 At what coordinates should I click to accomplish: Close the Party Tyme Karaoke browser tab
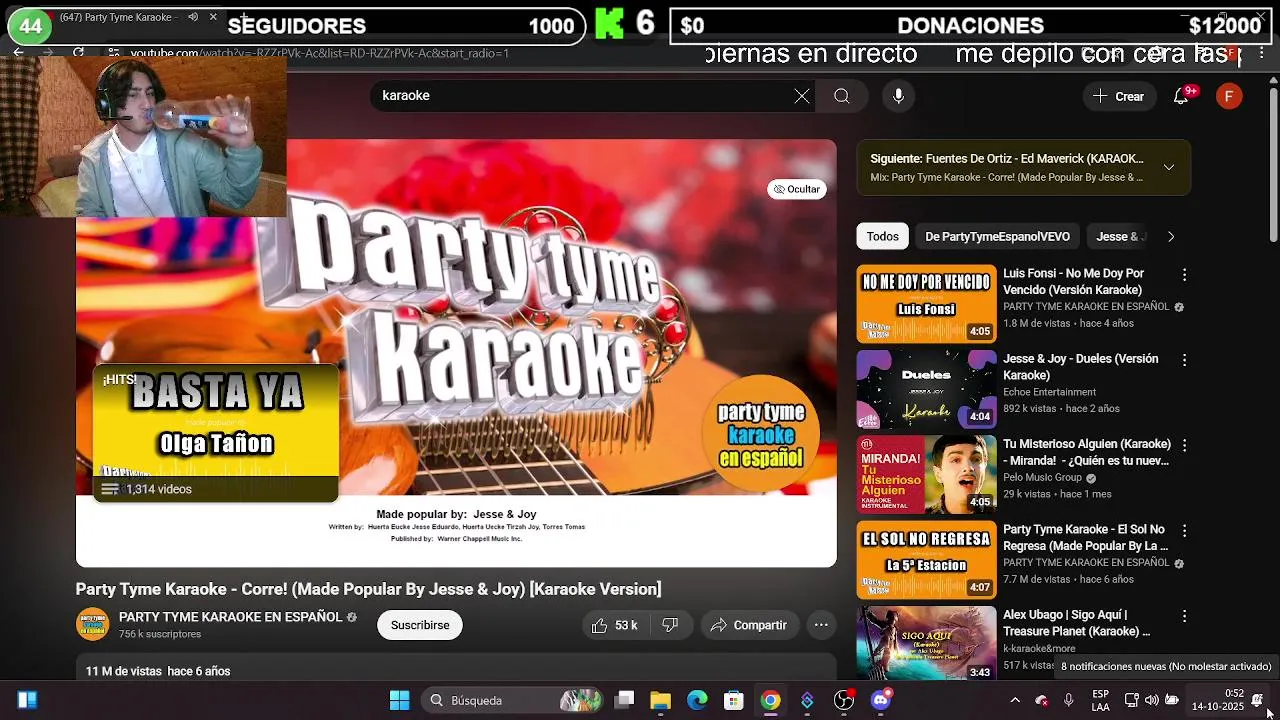pos(213,17)
